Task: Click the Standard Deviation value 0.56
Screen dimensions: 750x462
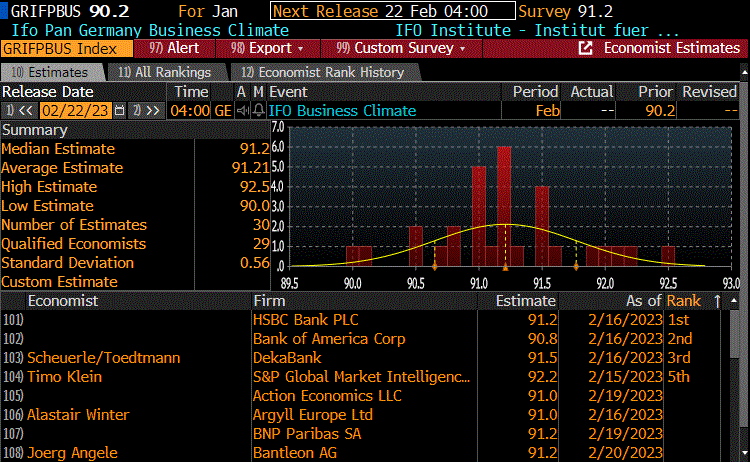Action: 254,263
